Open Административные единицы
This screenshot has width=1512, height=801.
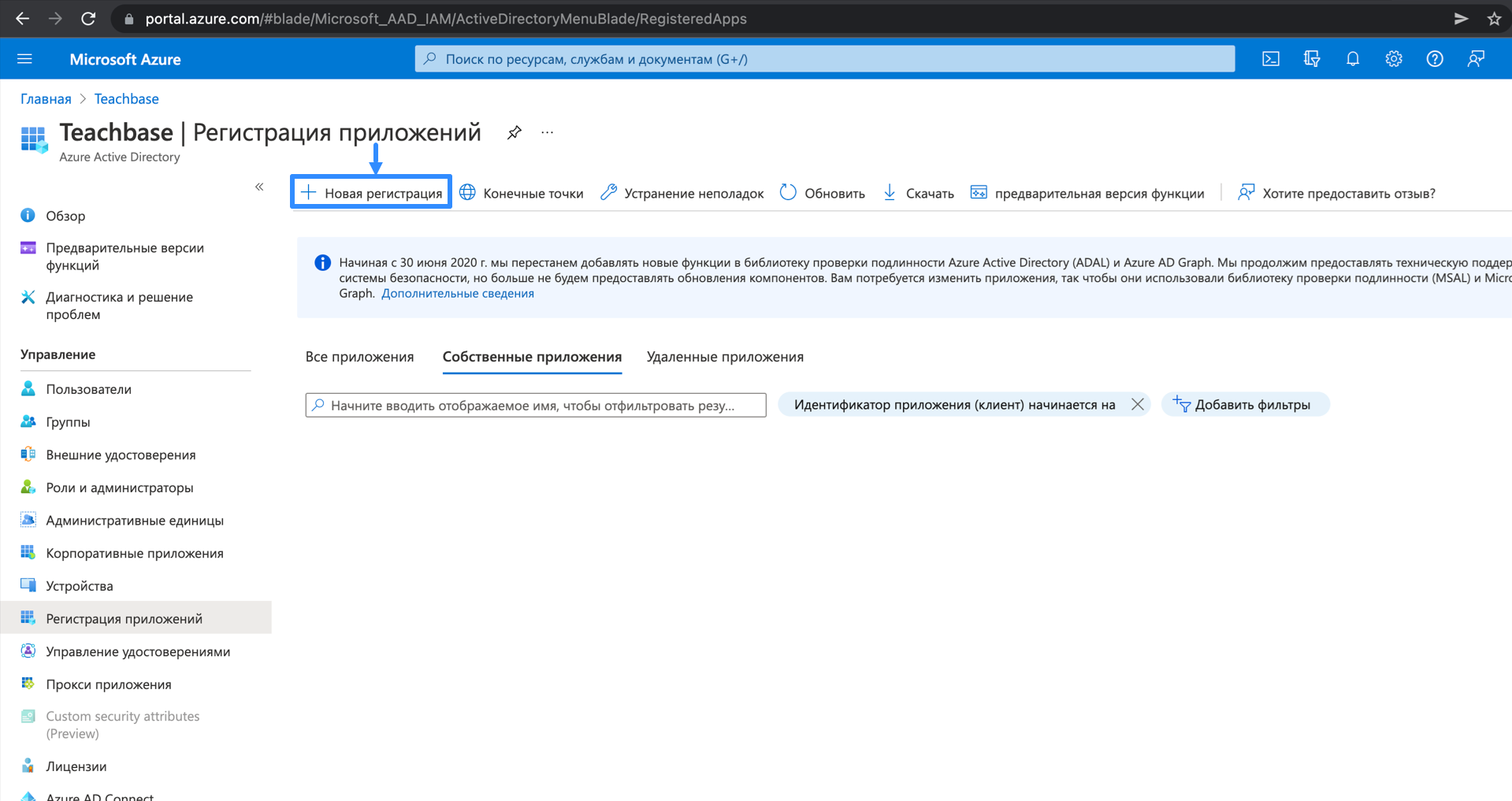[x=136, y=521]
